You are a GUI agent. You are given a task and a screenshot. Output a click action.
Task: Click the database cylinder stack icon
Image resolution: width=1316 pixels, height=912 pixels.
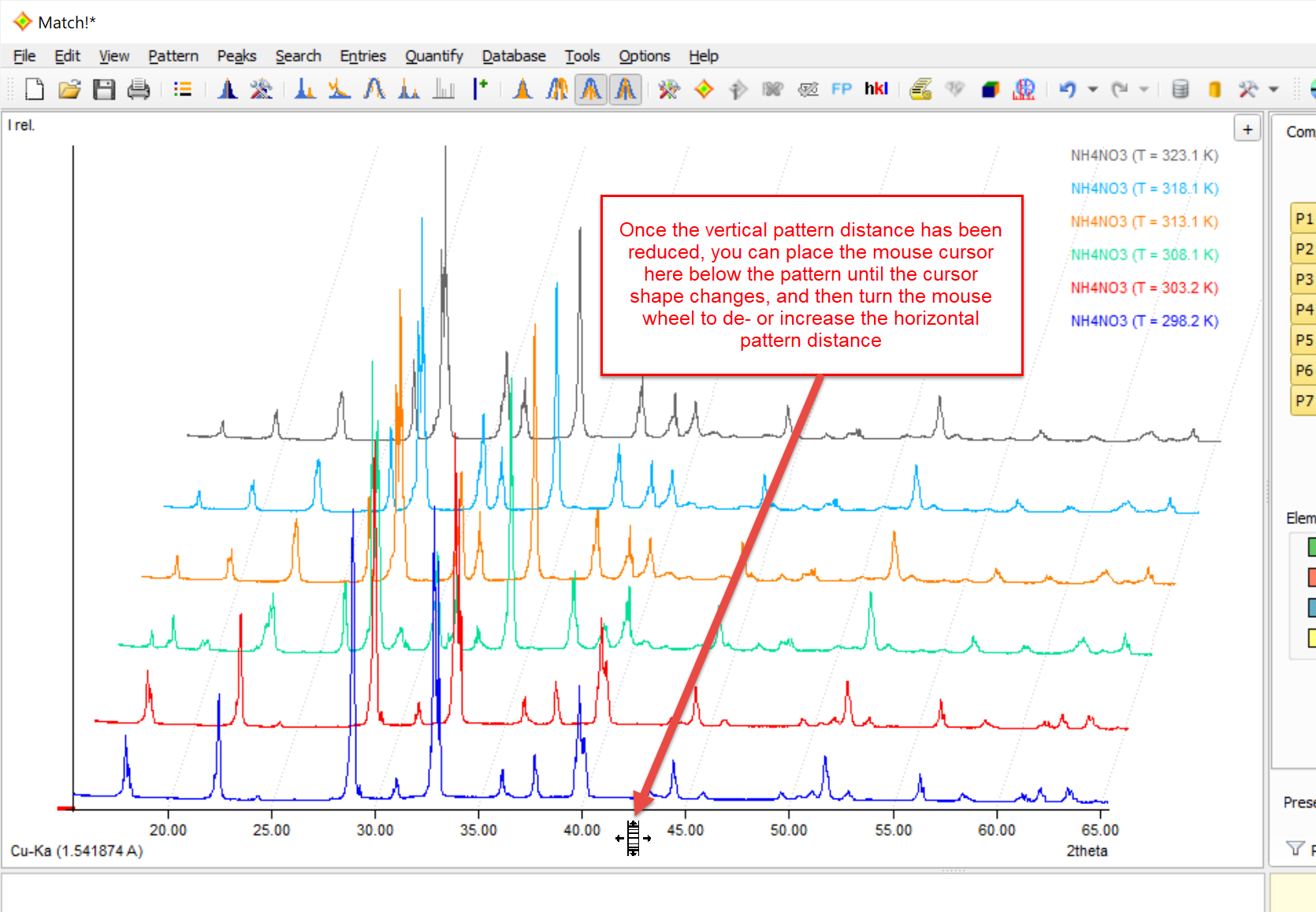pyautogui.click(x=1180, y=89)
